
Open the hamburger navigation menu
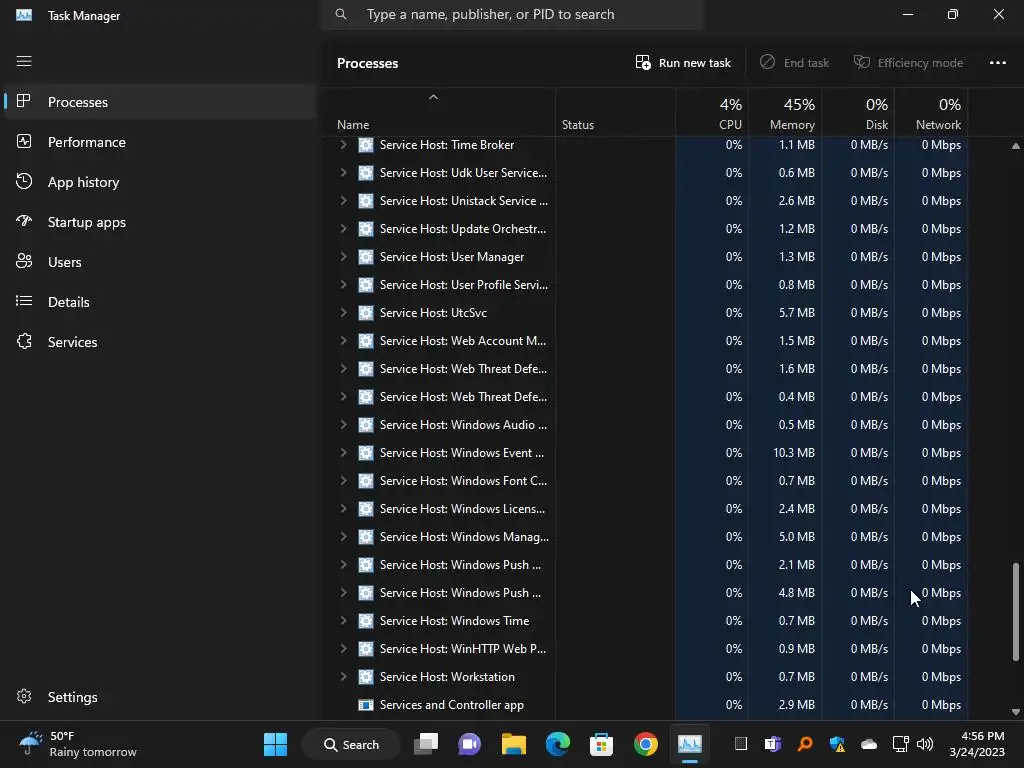coord(24,61)
